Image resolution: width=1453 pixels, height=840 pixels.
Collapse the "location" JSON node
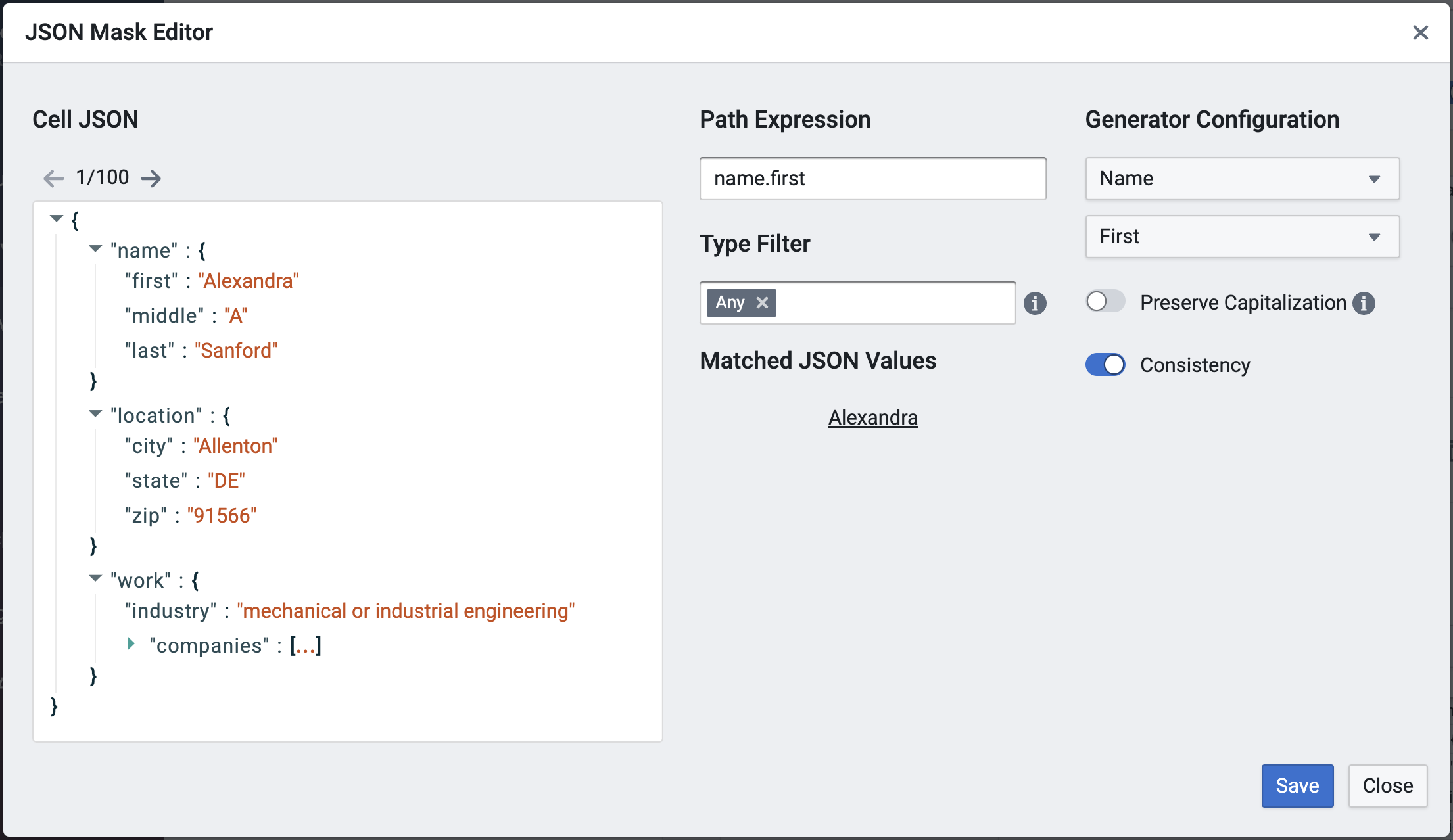click(x=95, y=413)
